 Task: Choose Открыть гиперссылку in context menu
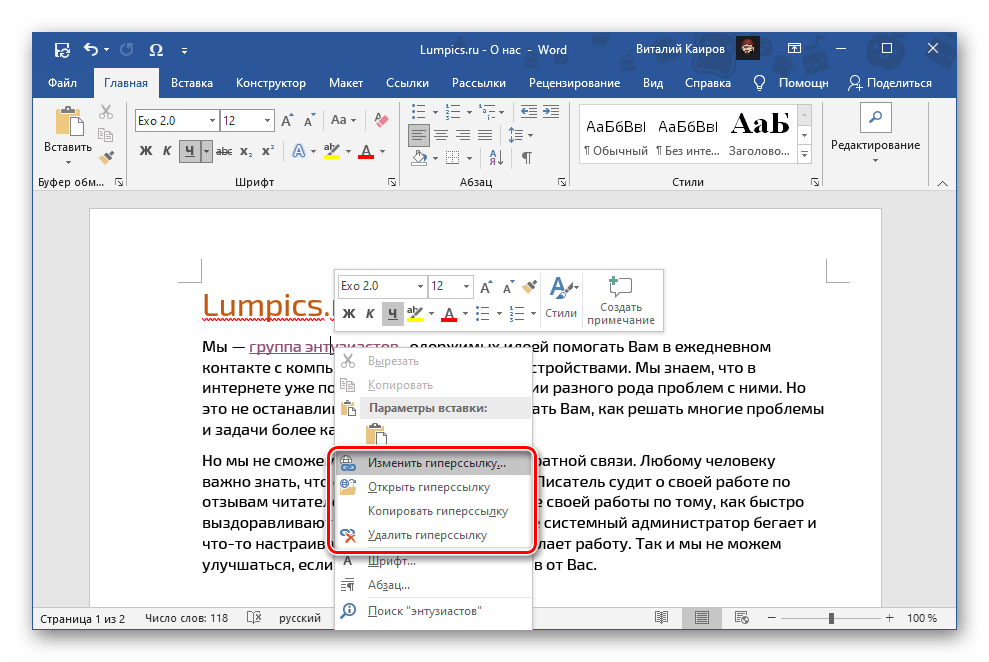pyautogui.click(x=432, y=487)
